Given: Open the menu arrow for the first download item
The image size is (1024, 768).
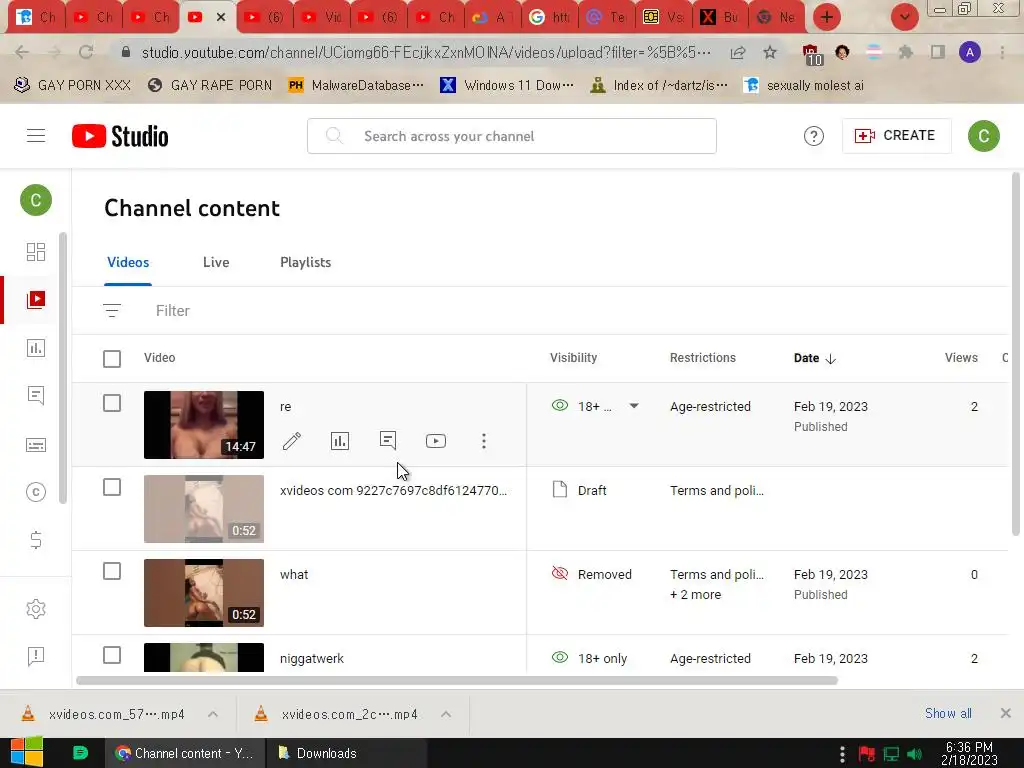Looking at the screenshot, I should click(213, 714).
